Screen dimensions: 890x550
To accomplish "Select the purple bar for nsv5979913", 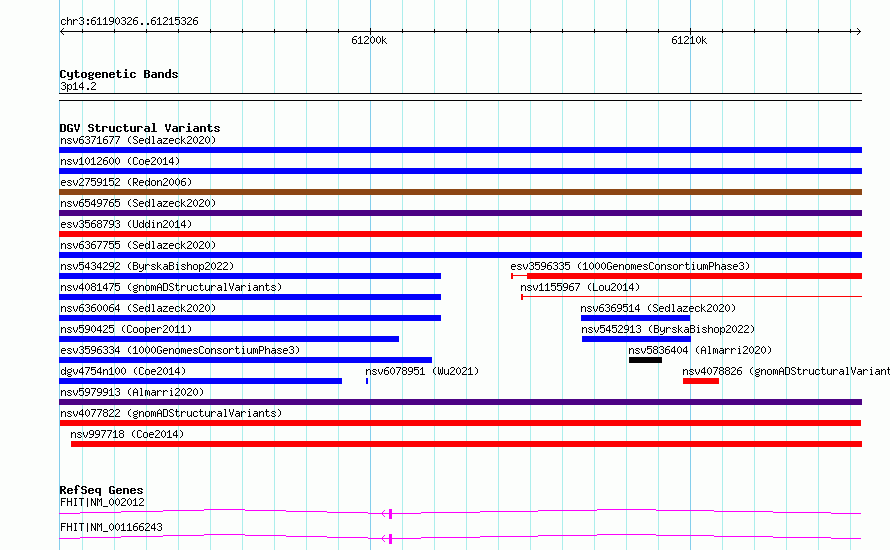I will pos(460,402).
